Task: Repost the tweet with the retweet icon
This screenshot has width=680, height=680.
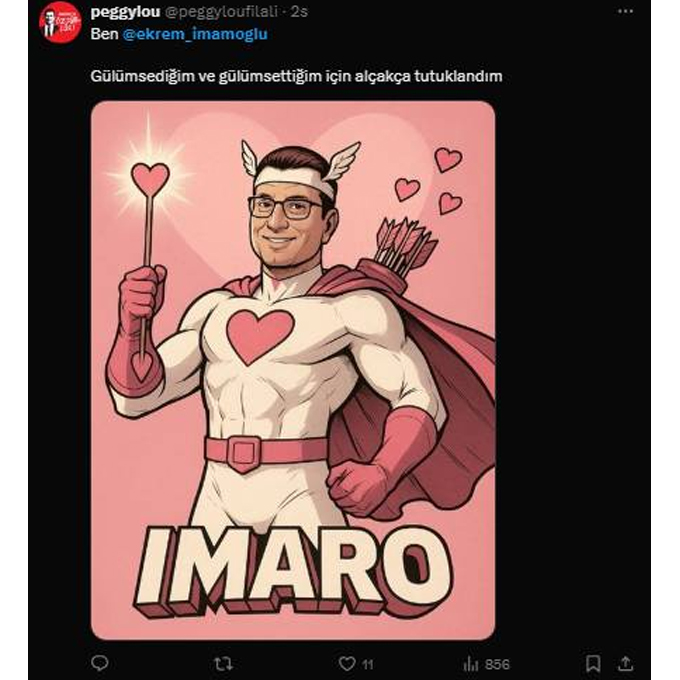Action: 223,664
